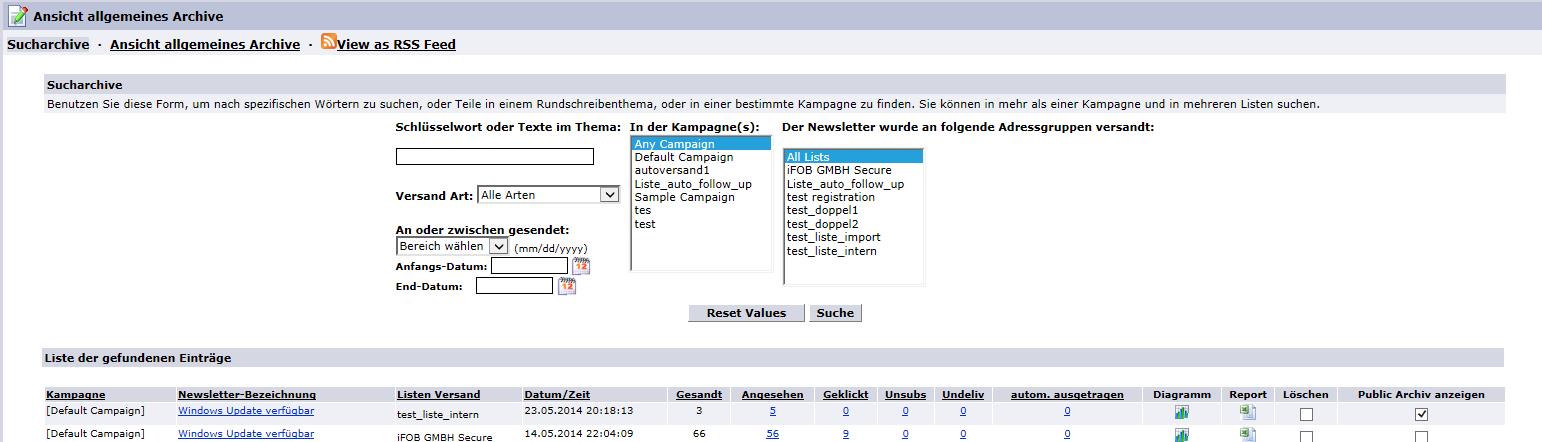Expand the Versand Art dropdown
The width and height of the screenshot is (1542, 442).
pyautogui.click(x=549, y=195)
